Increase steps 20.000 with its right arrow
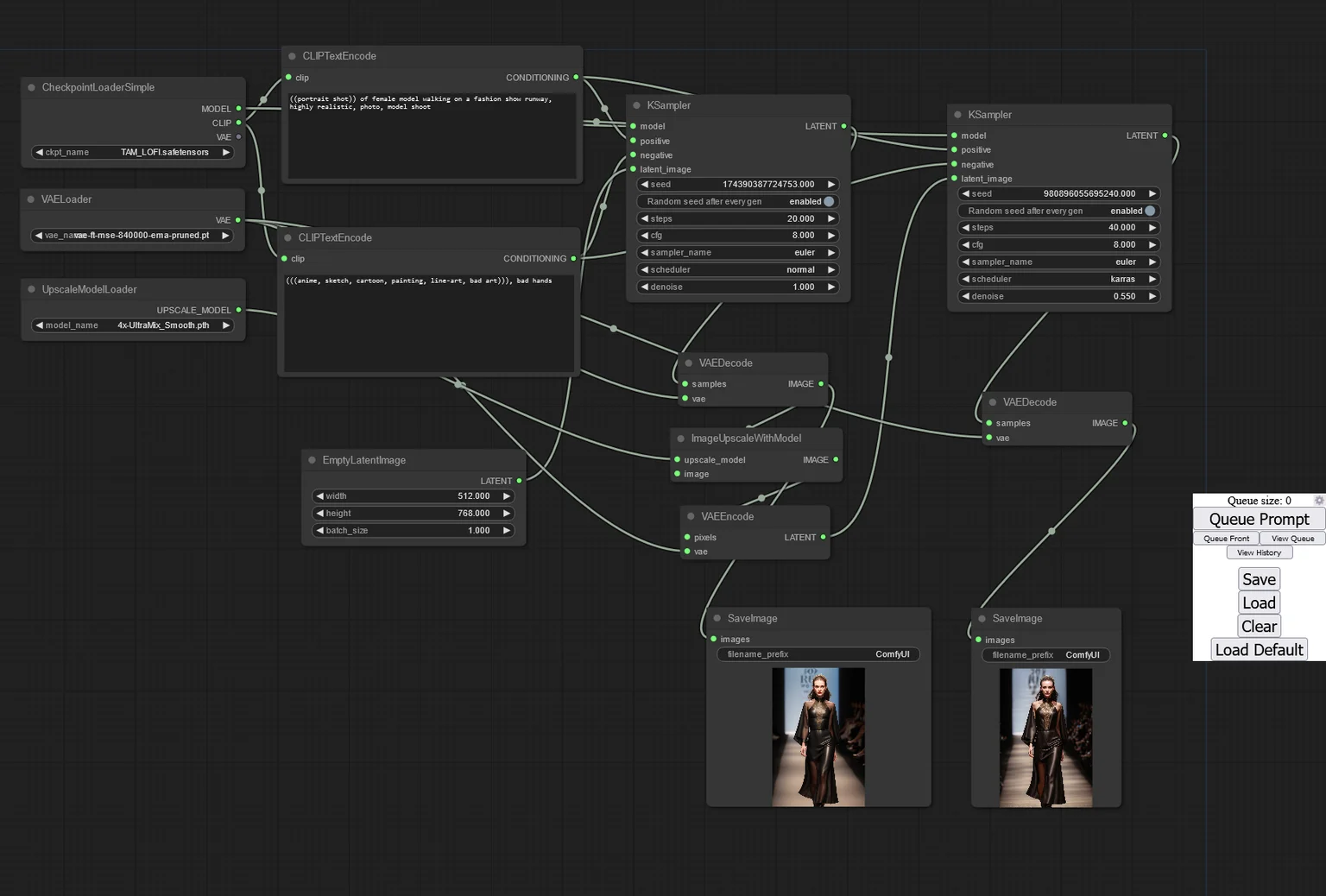1326x896 pixels. (831, 218)
